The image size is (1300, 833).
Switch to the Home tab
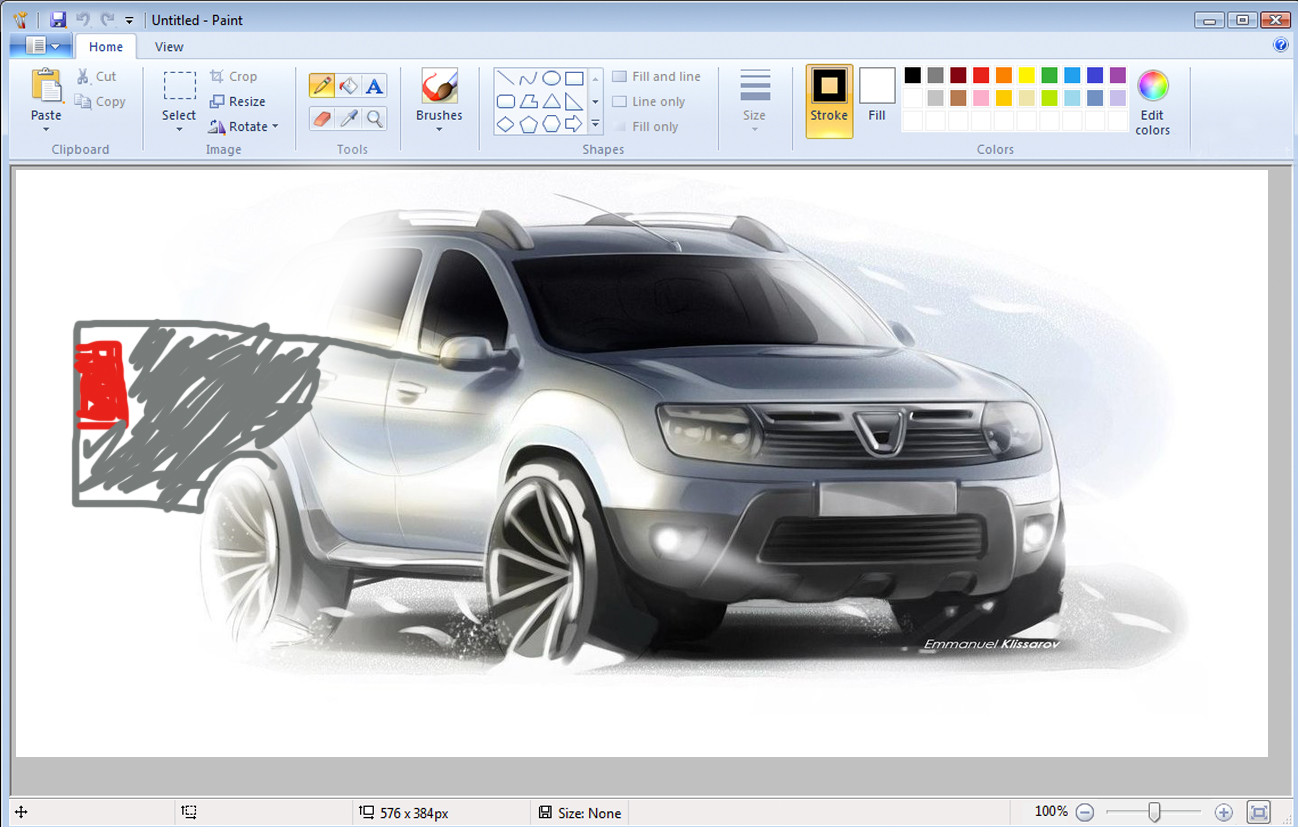tap(106, 47)
